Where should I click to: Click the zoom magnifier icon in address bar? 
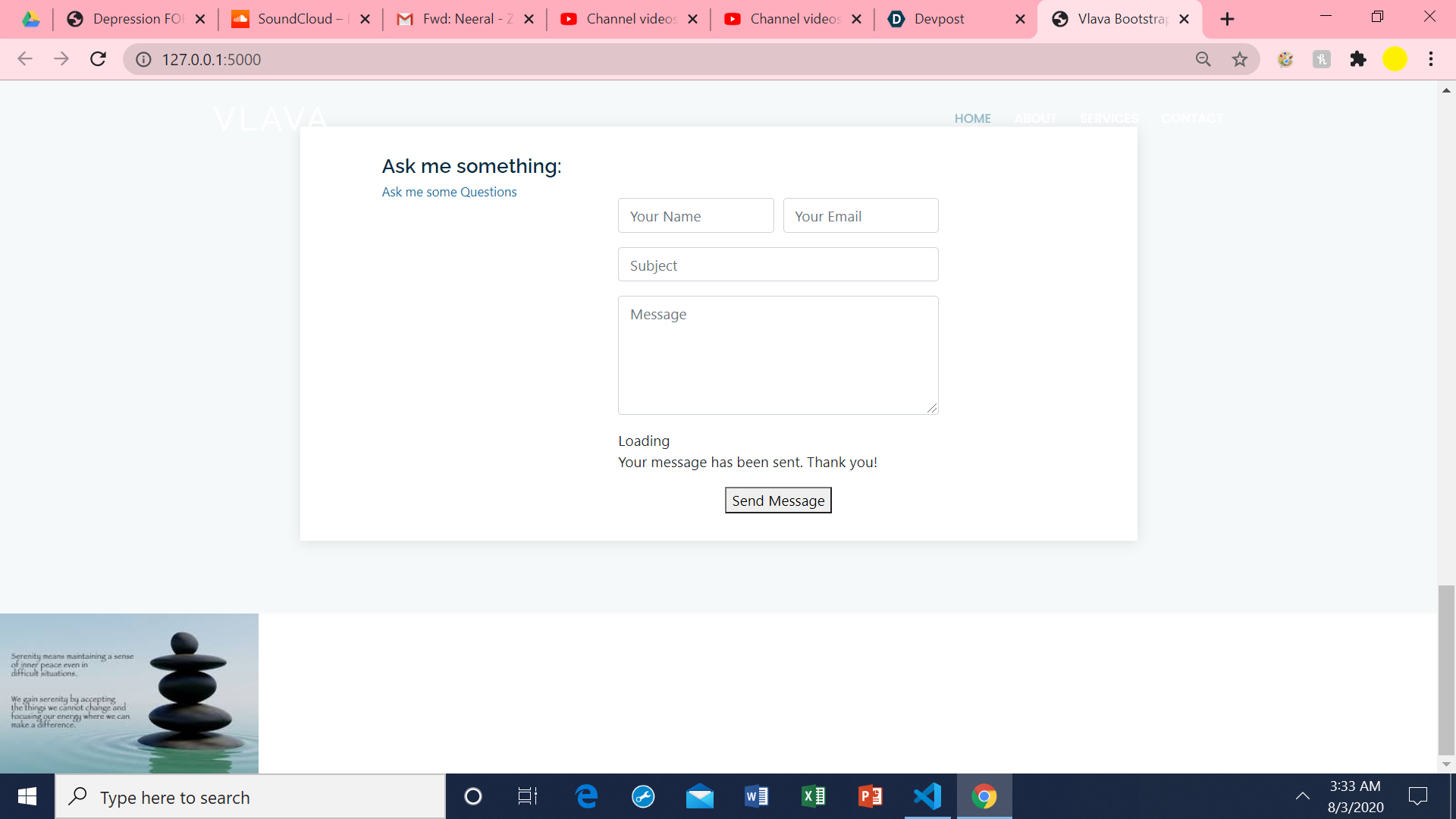coord(1203,59)
